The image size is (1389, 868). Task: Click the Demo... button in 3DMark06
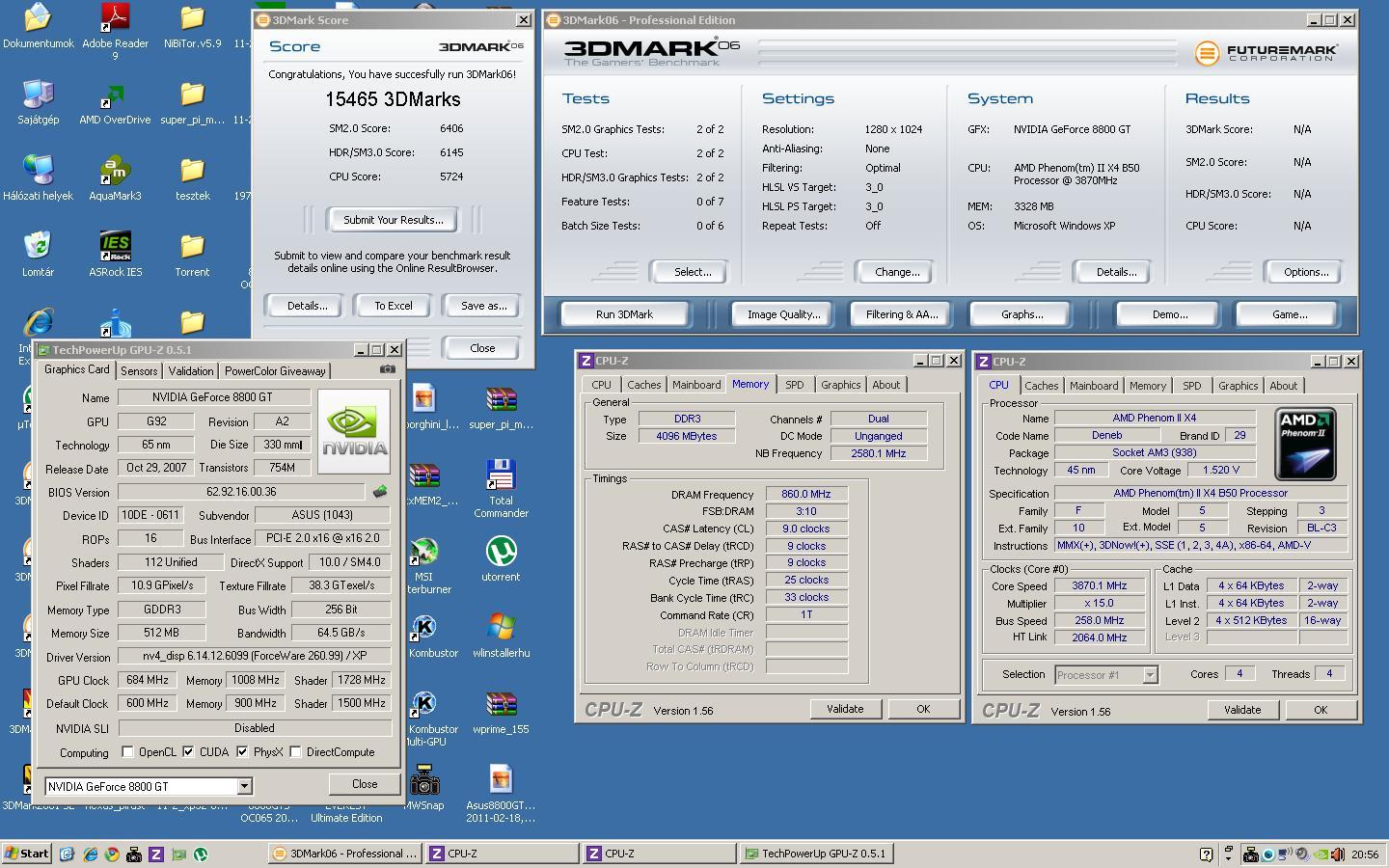point(1169,314)
